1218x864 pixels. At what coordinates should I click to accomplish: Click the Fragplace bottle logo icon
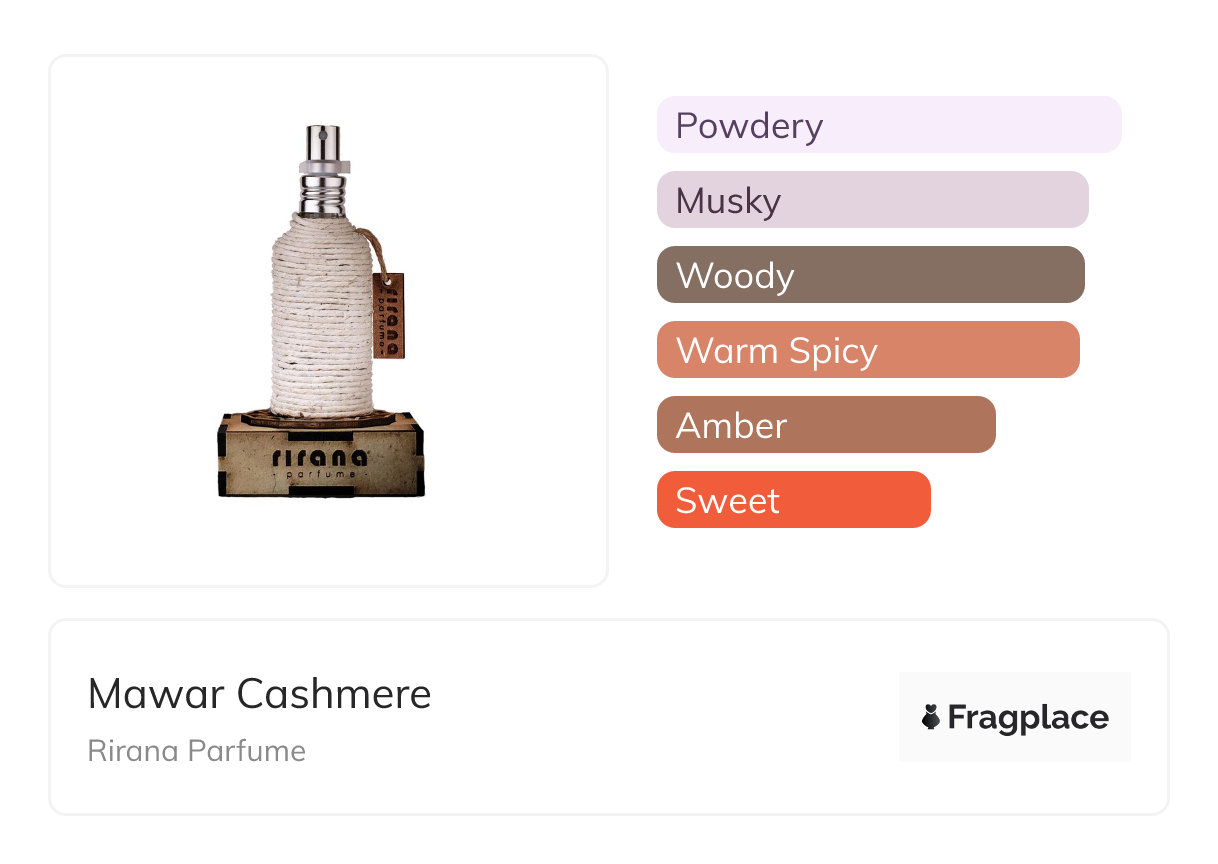(x=931, y=717)
